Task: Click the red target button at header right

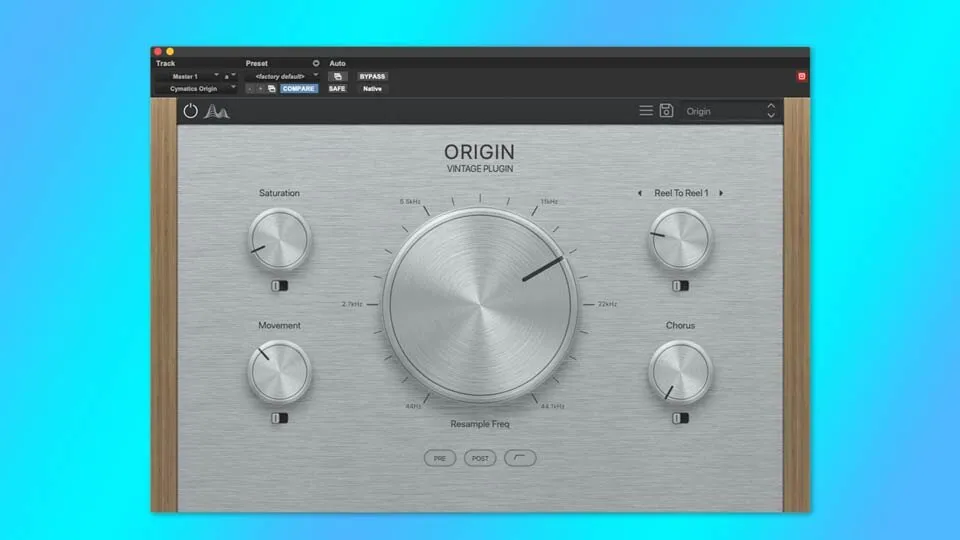Action: 801,77
